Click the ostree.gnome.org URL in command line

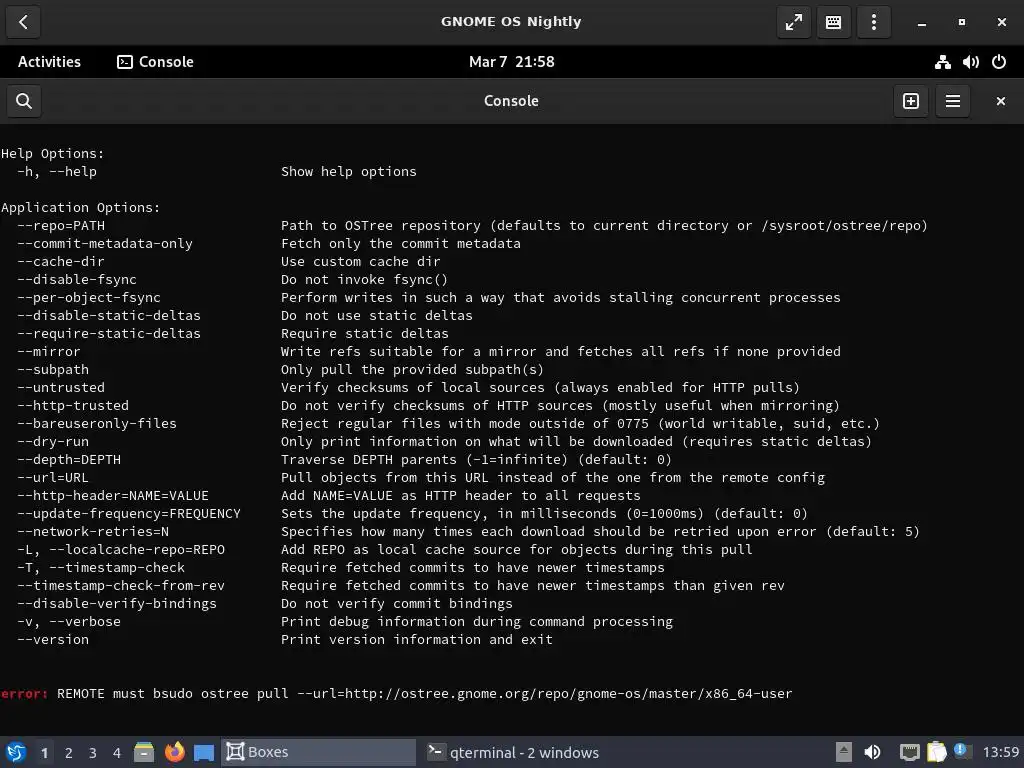568,694
